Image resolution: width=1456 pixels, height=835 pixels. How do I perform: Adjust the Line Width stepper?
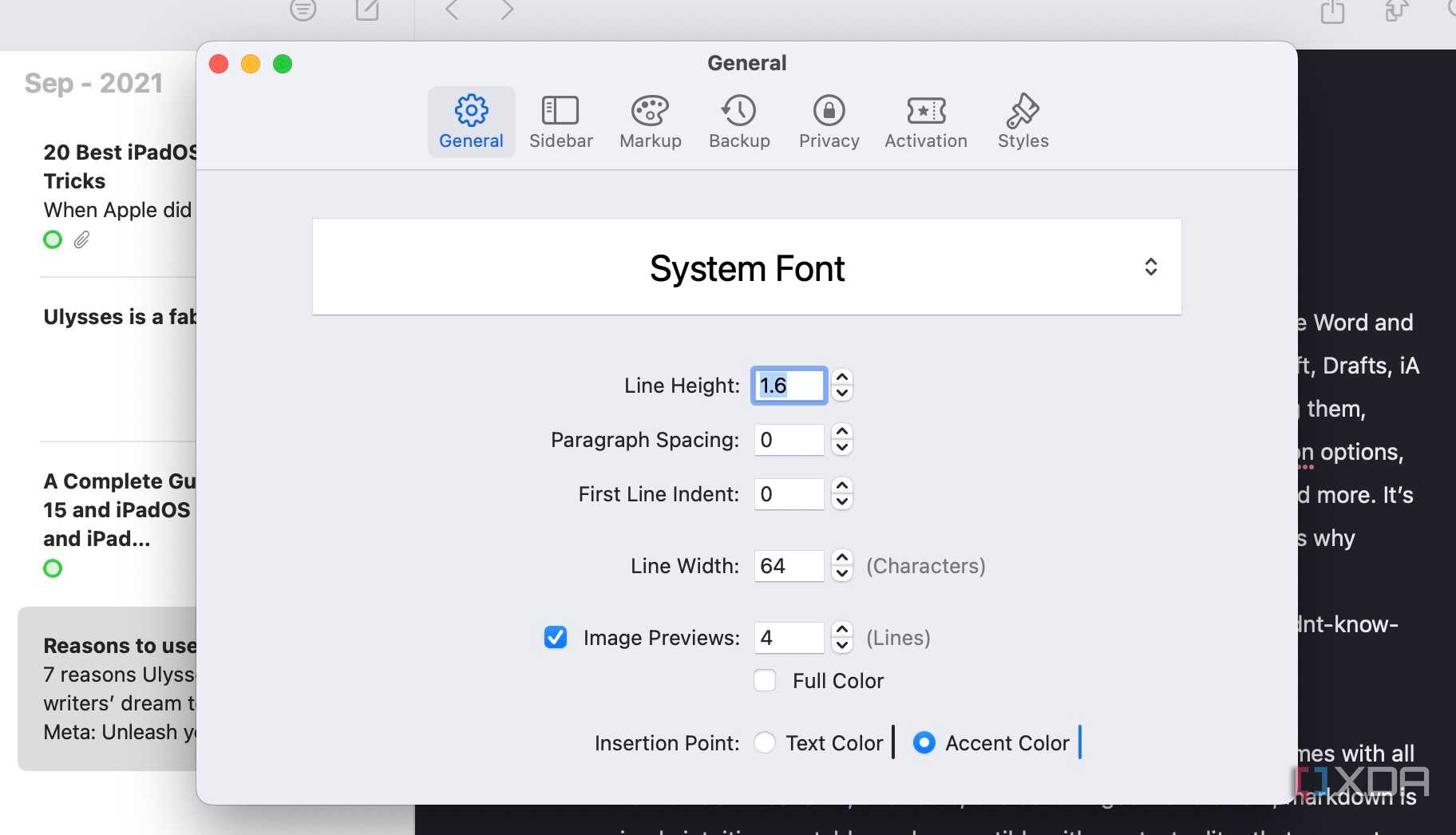(x=842, y=565)
